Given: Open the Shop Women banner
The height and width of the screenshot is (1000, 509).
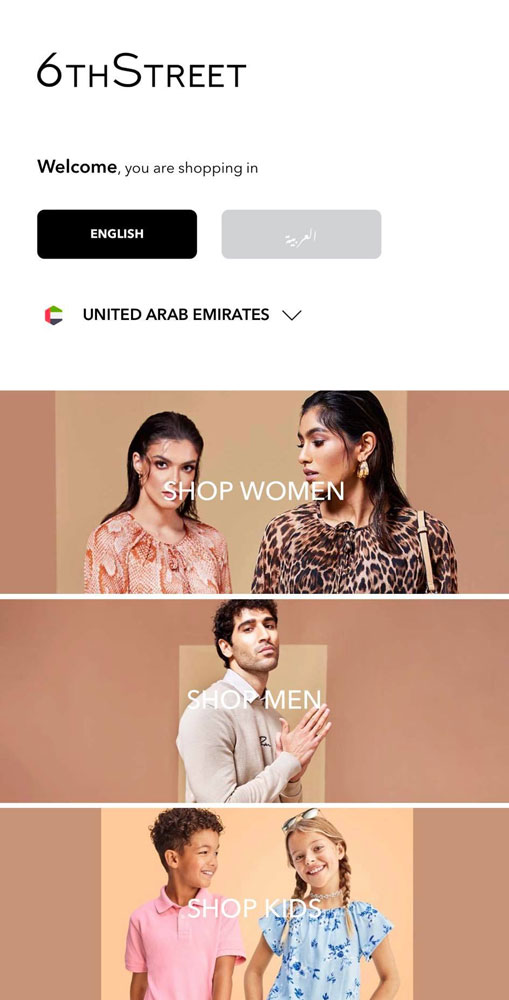Looking at the screenshot, I should tap(254, 492).
